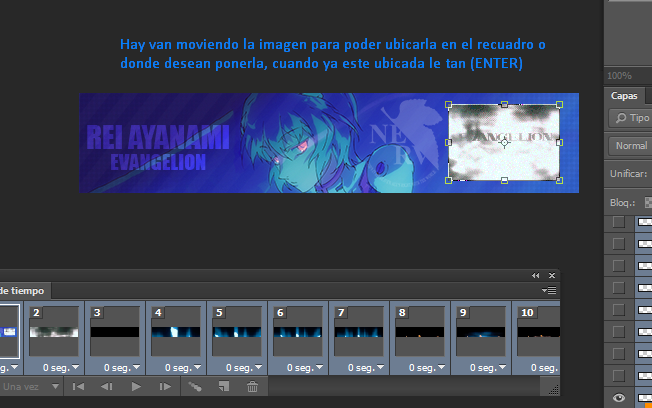652x408 pixels.
Task: Select frame 3 thumbnail
Action: click(x=115, y=331)
